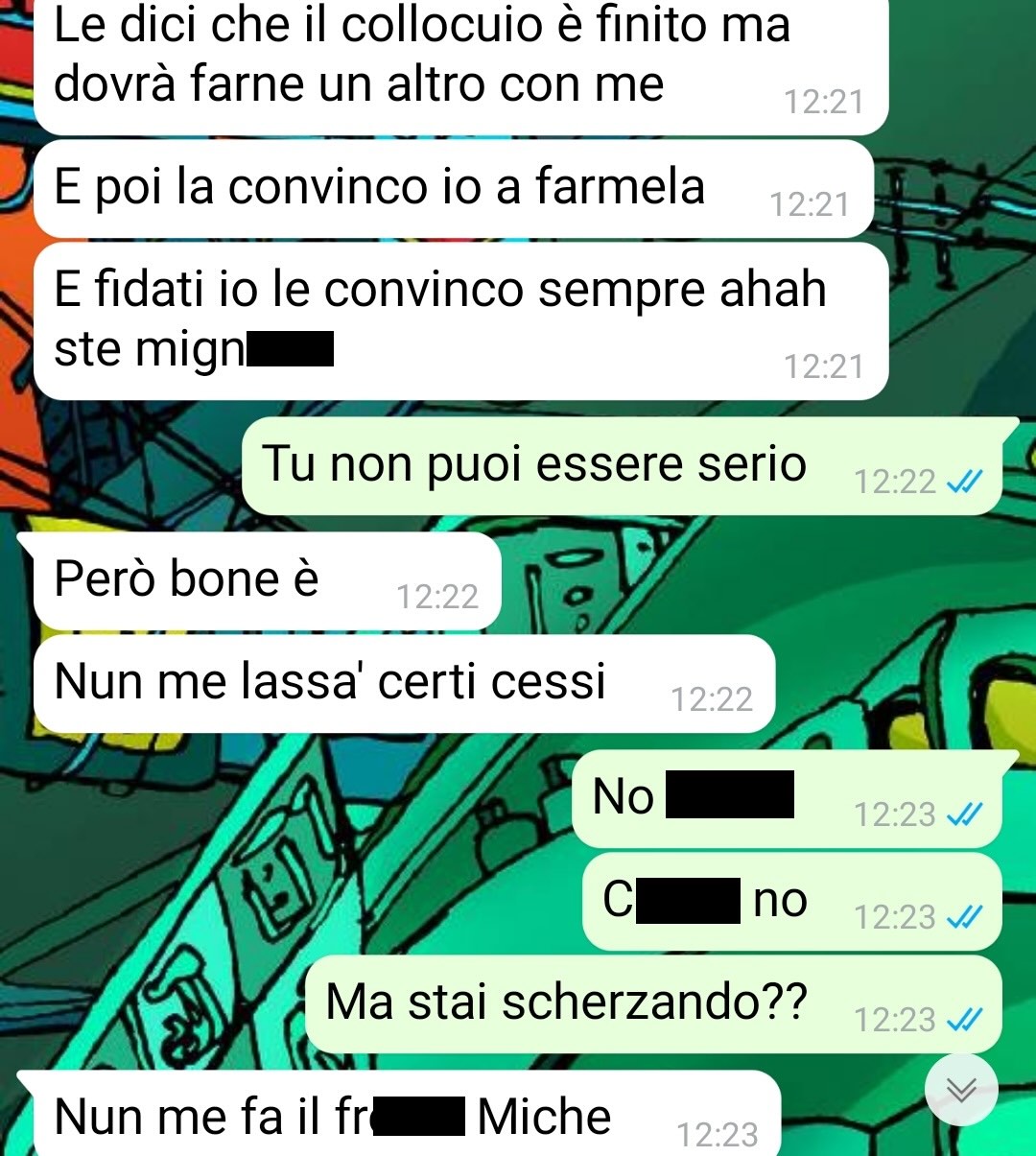Tap the blue ticks on 'No' message
Viewport: 1036px width, 1156px height.
tap(964, 814)
